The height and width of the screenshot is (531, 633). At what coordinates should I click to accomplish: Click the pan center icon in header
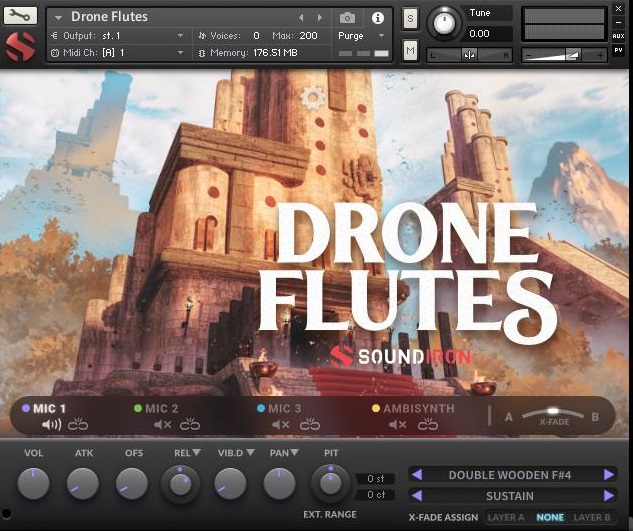click(x=469, y=55)
